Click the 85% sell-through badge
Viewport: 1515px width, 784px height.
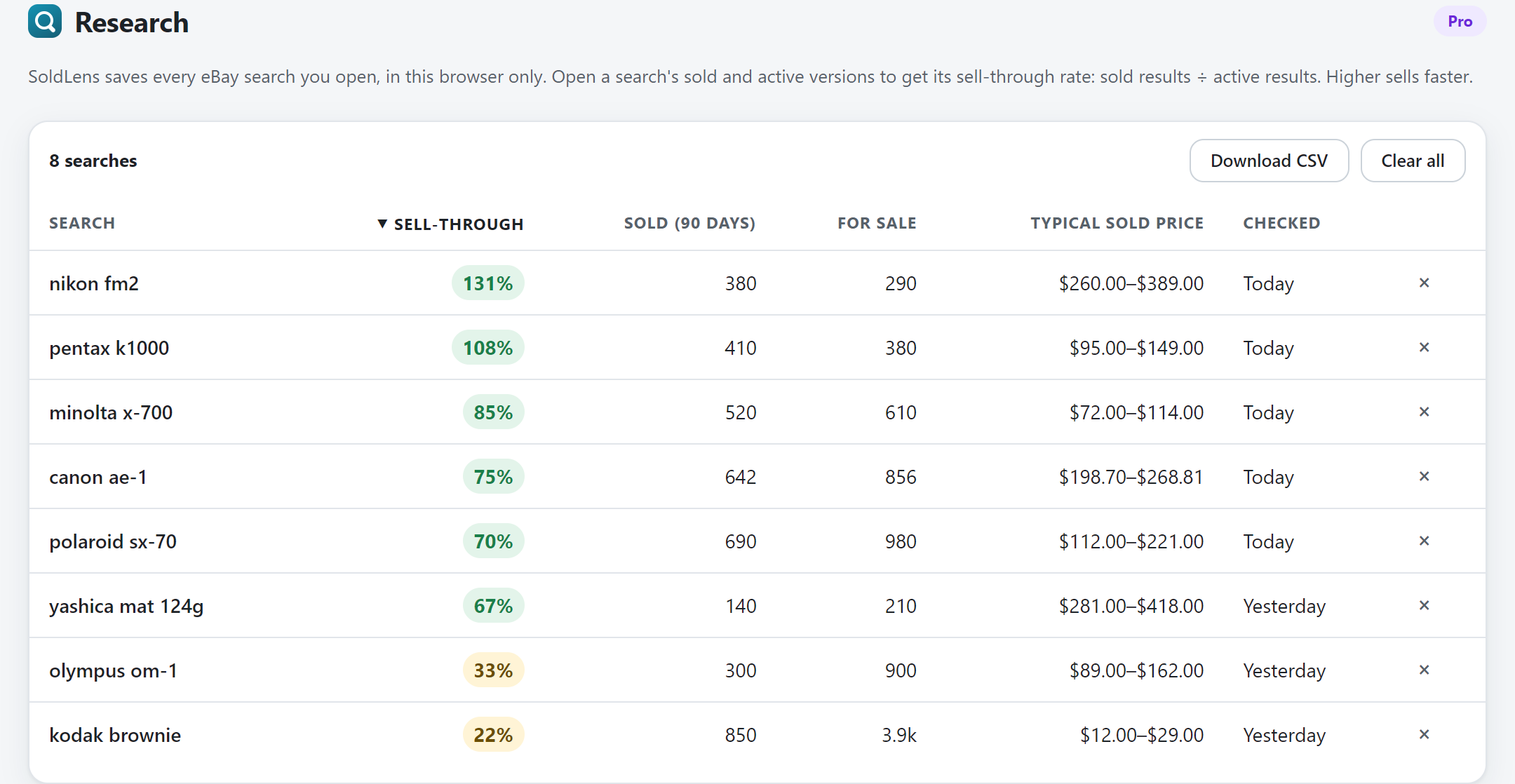(494, 412)
